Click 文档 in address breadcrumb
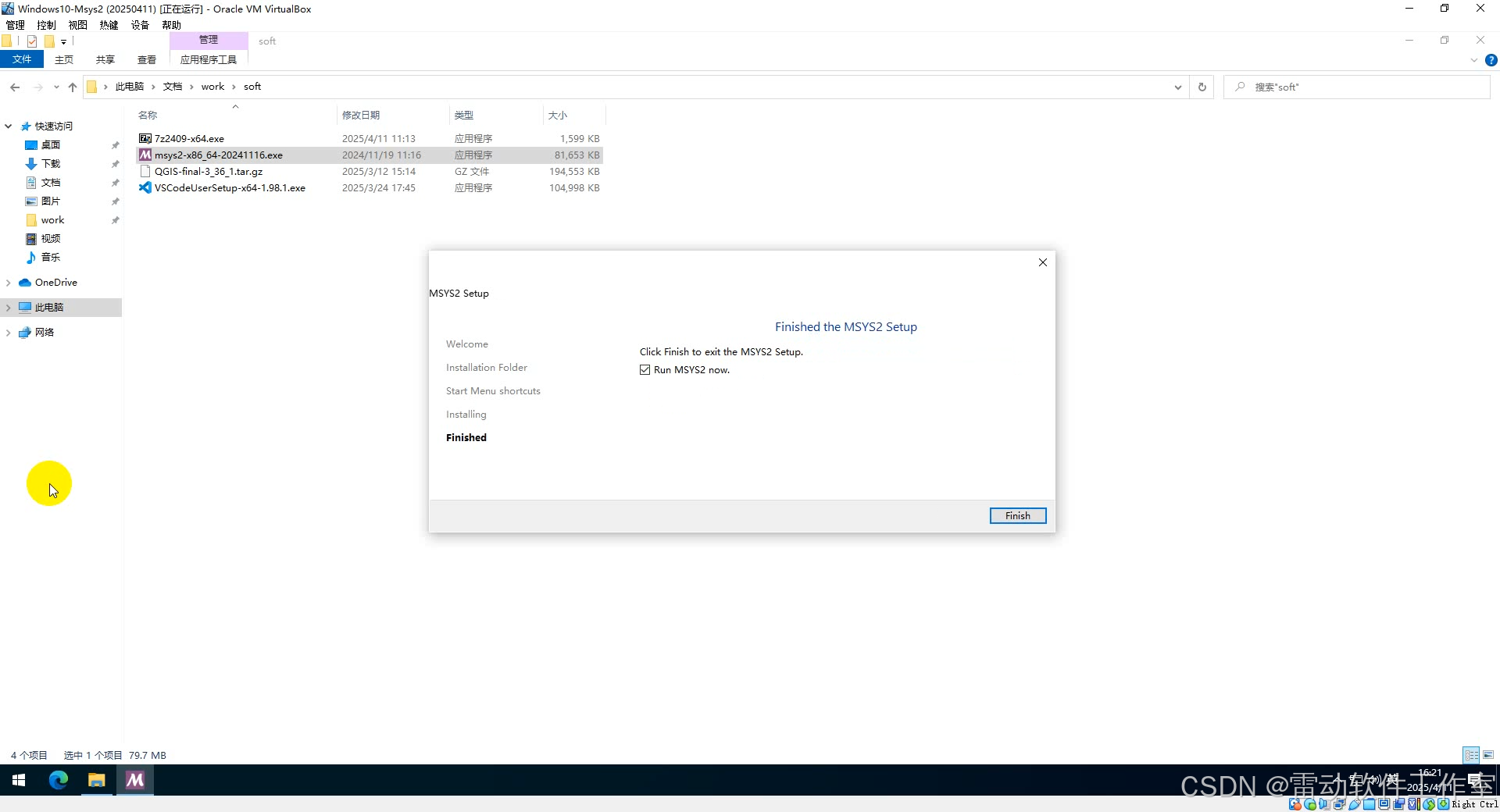The height and width of the screenshot is (812, 1500). pos(173,87)
